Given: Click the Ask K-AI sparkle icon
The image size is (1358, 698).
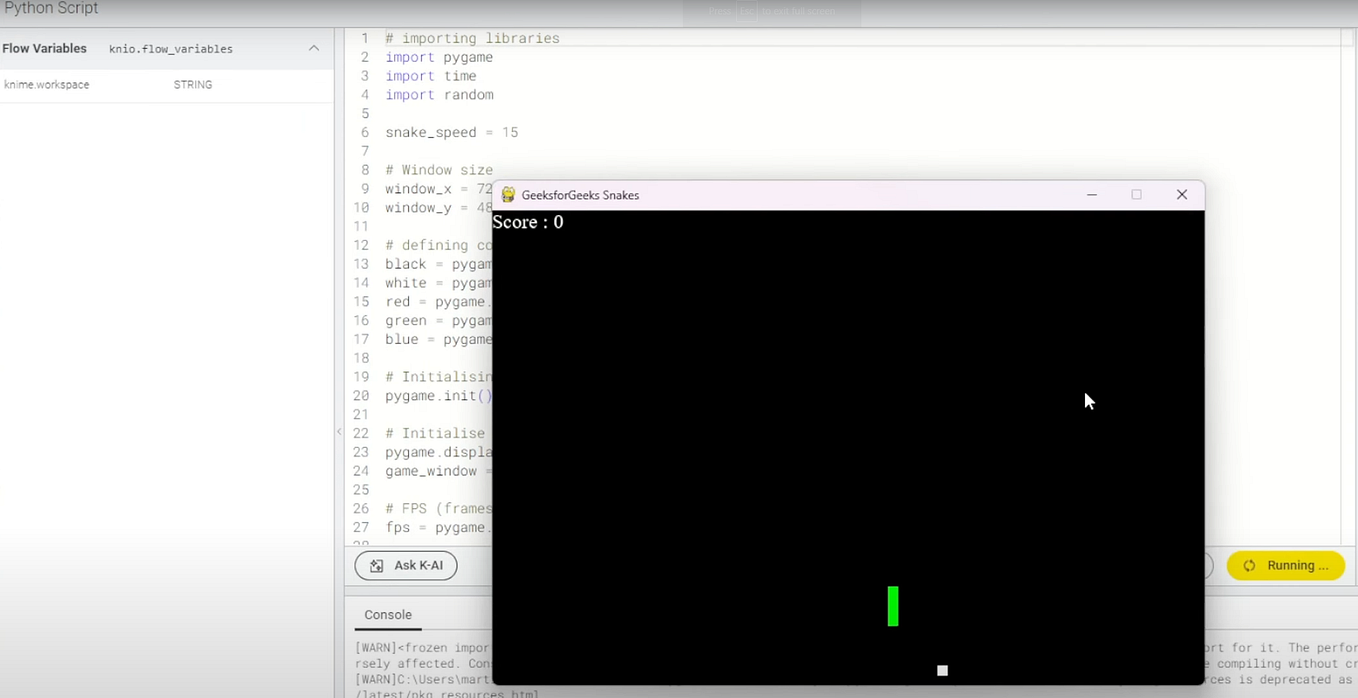Looking at the screenshot, I should coord(376,565).
